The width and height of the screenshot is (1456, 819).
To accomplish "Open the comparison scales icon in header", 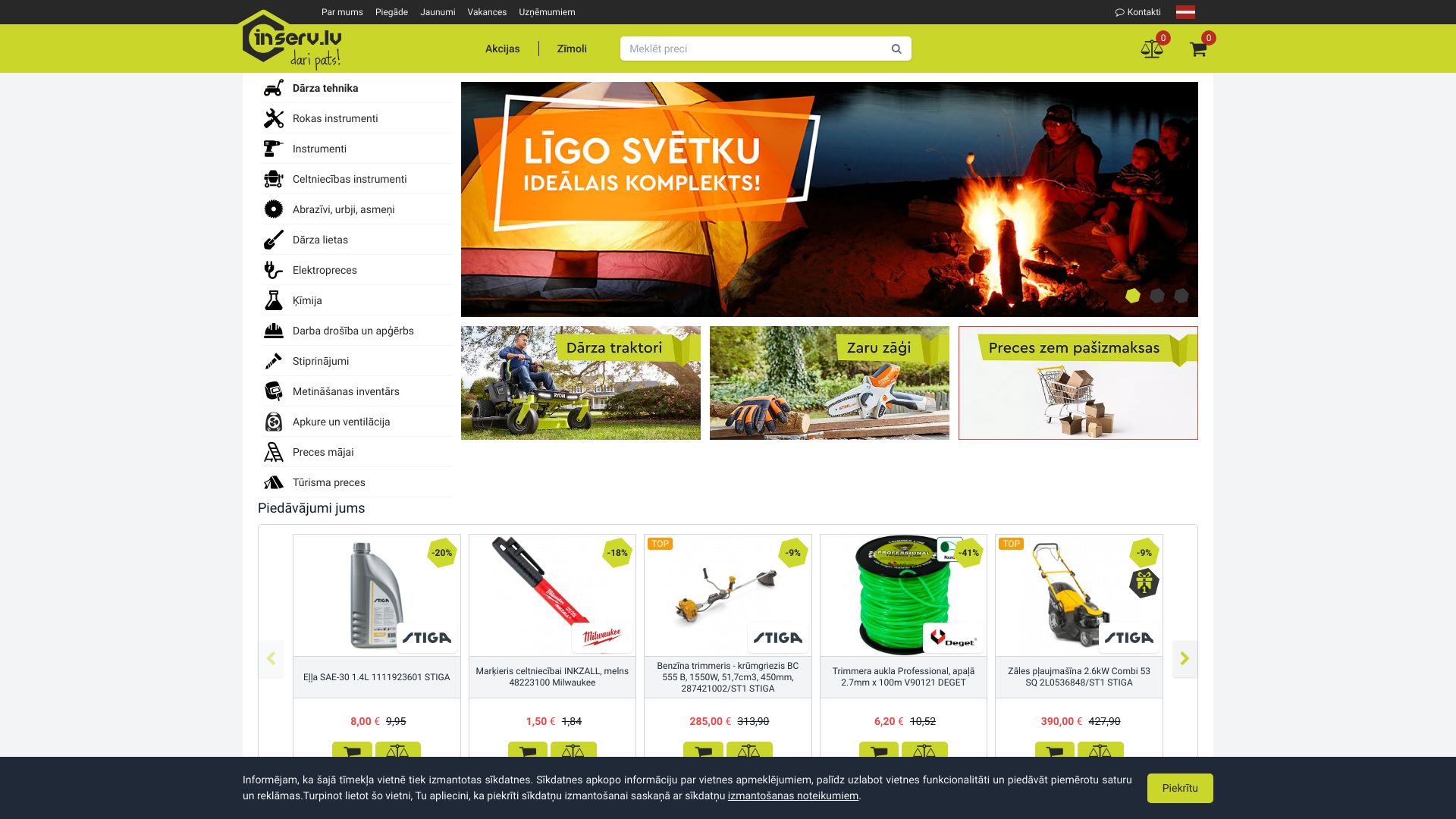I will pyautogui.click(x=1153, y=48).
